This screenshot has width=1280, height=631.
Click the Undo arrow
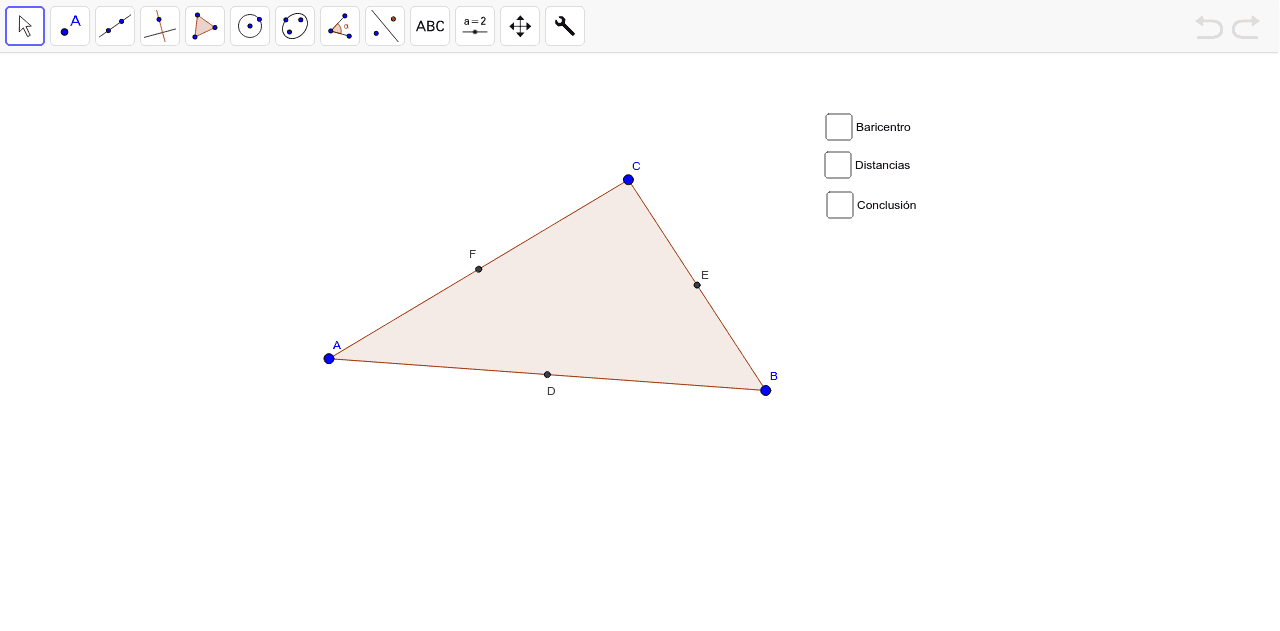(1209, 27)
